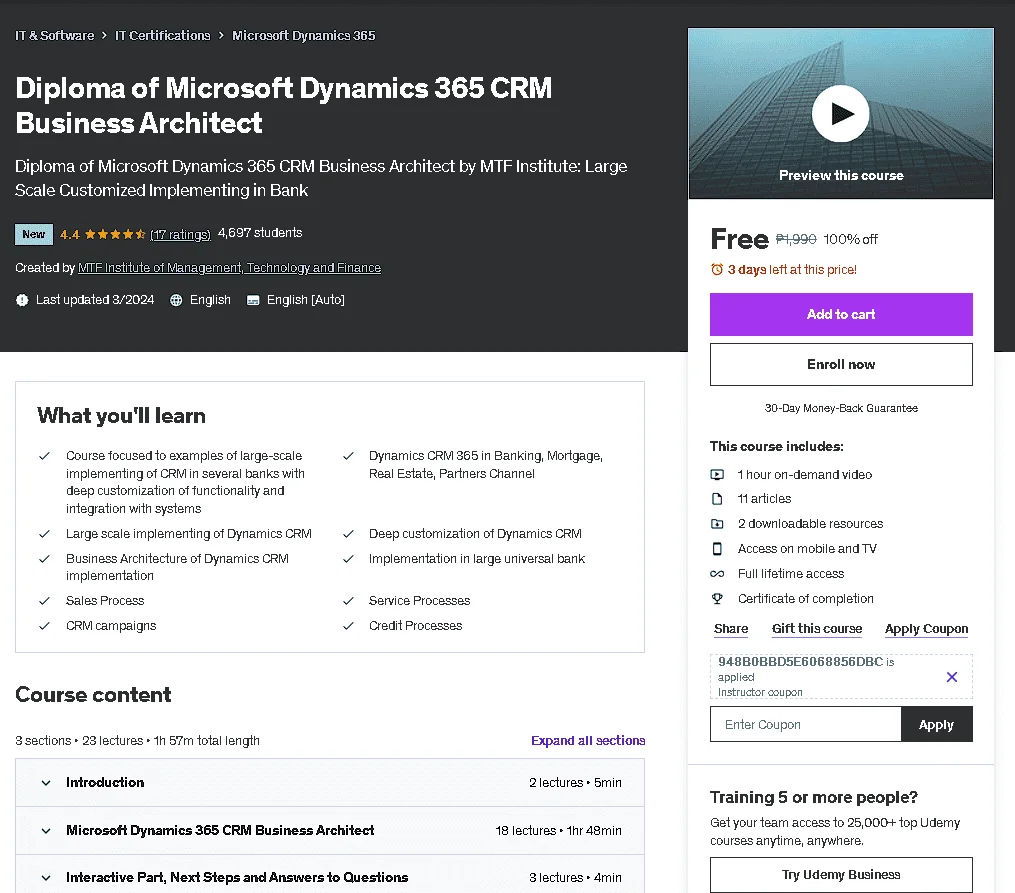The image size is (1015, 893).
Task: Click the certificate trophy icon
Action: coord(717,599)
